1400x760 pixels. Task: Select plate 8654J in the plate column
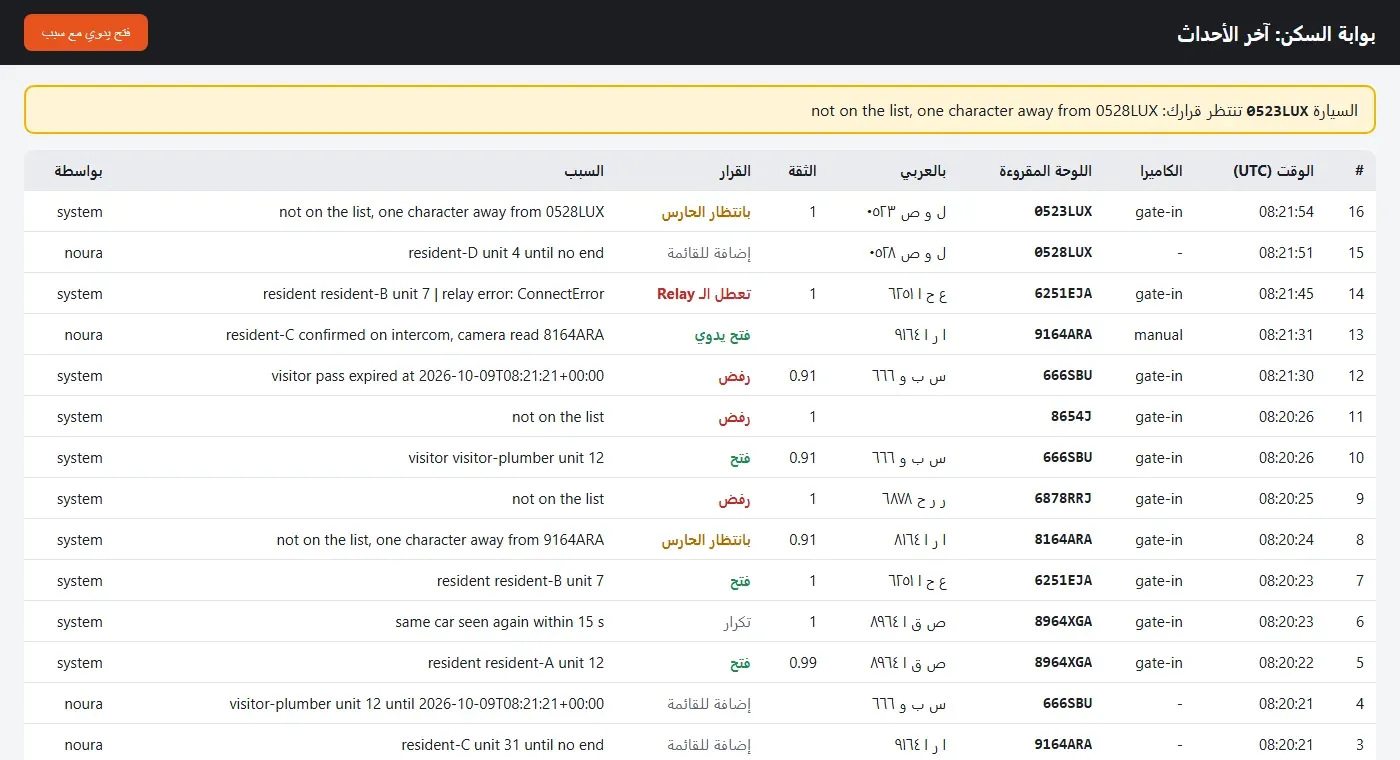point(1071,417)
